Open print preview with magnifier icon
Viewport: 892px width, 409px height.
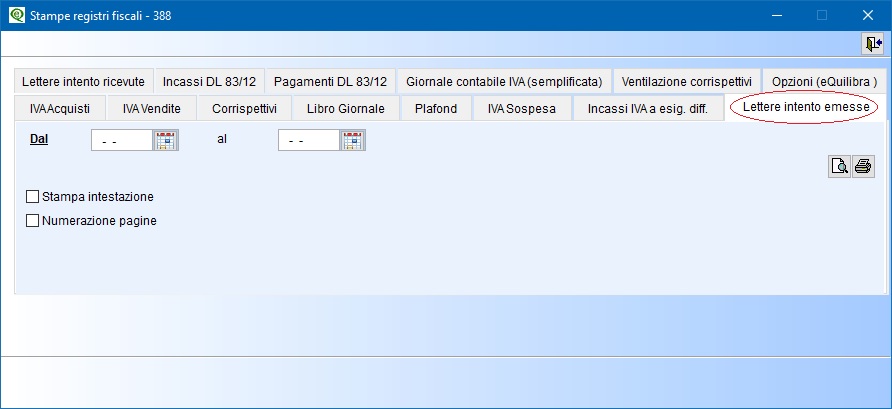(839, 167)
